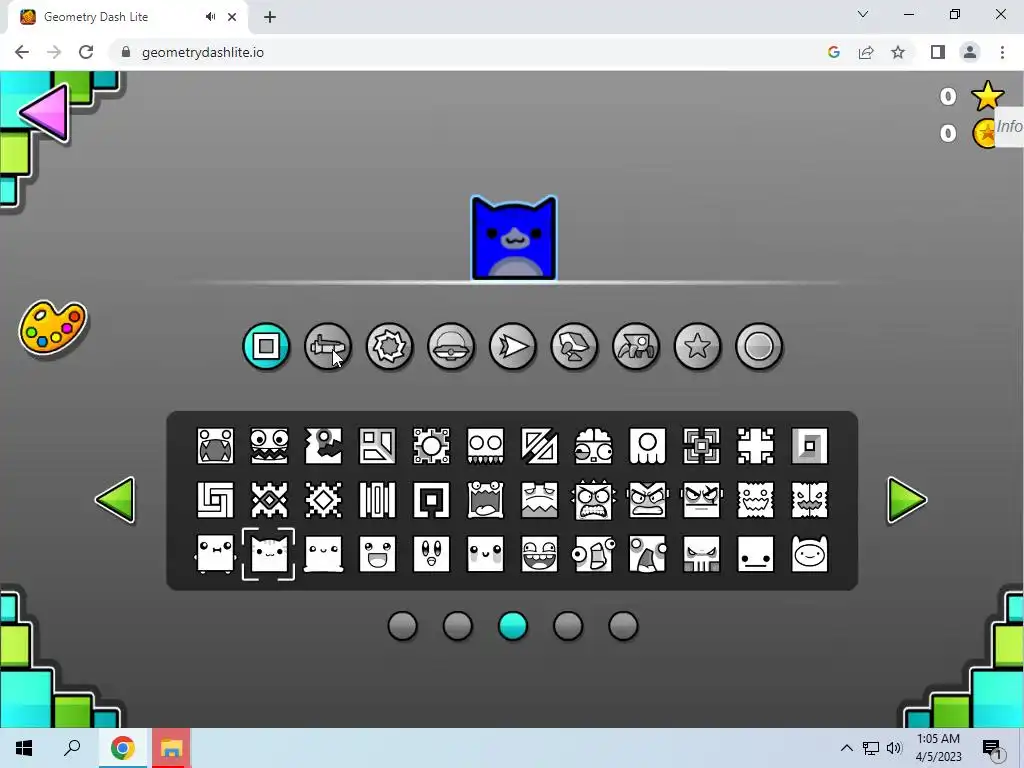Image resolution: width=1024 pixels, height=768 pixels.
Task: Pick the surprised oval-eyes cube
Action: (x=432, y=554)
